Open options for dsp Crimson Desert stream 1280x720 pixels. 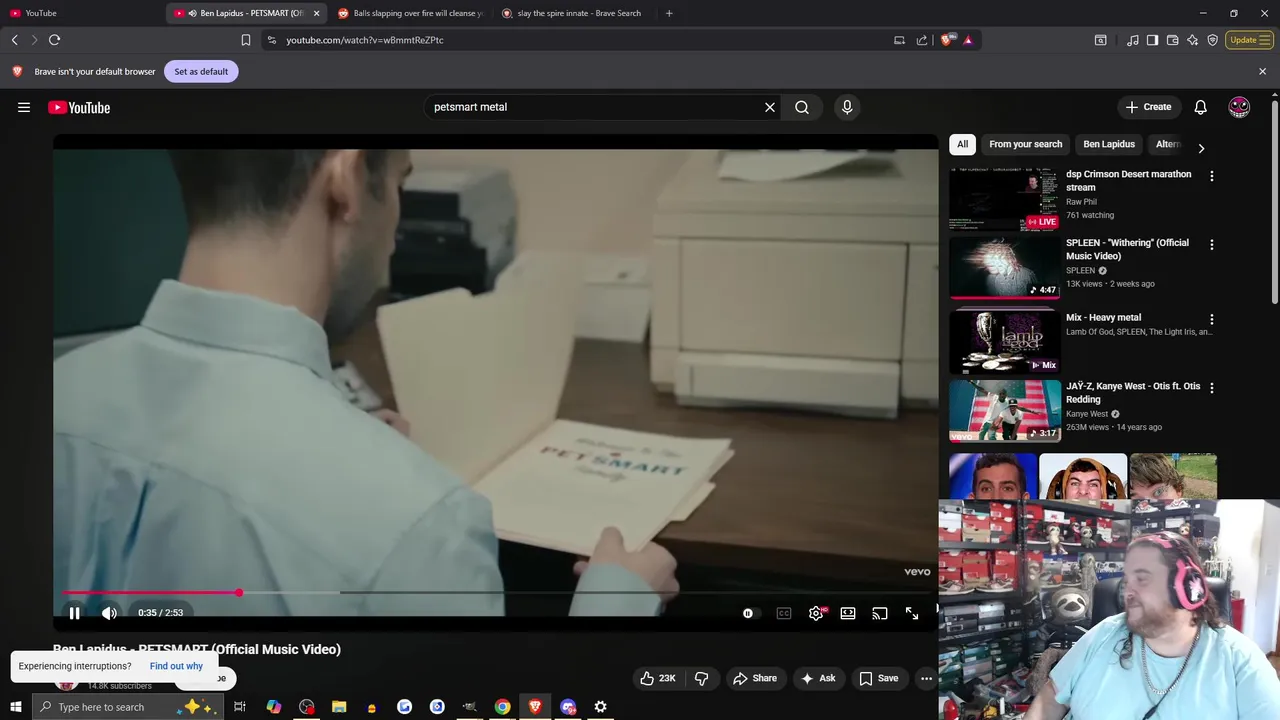coord(1211,176)
